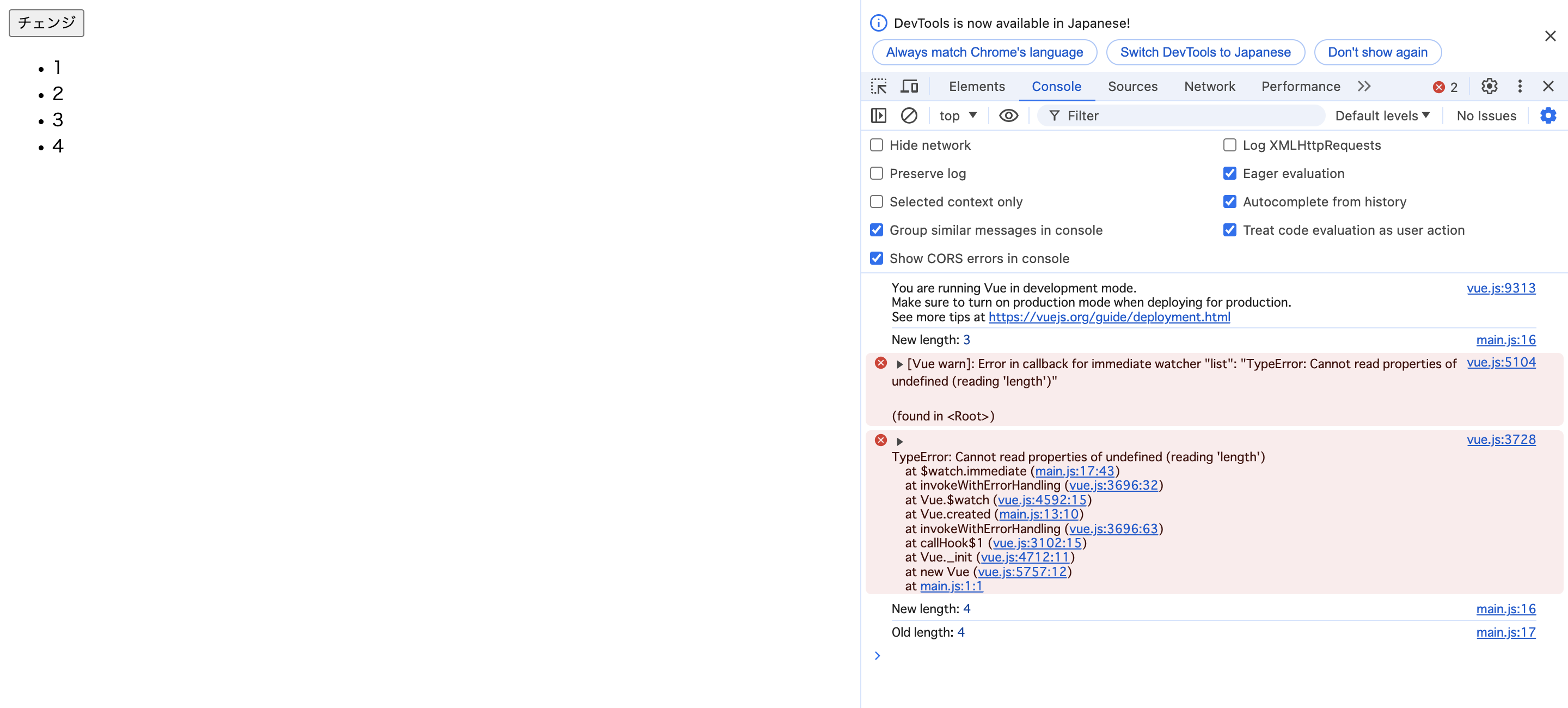Click the clear console icon

(x=909, y=115)
